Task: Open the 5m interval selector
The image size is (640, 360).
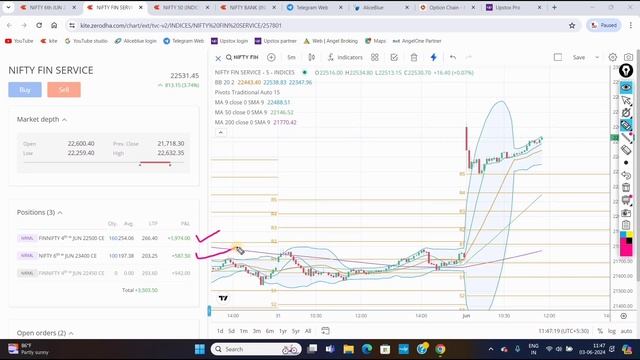Action: coord(291,58)
